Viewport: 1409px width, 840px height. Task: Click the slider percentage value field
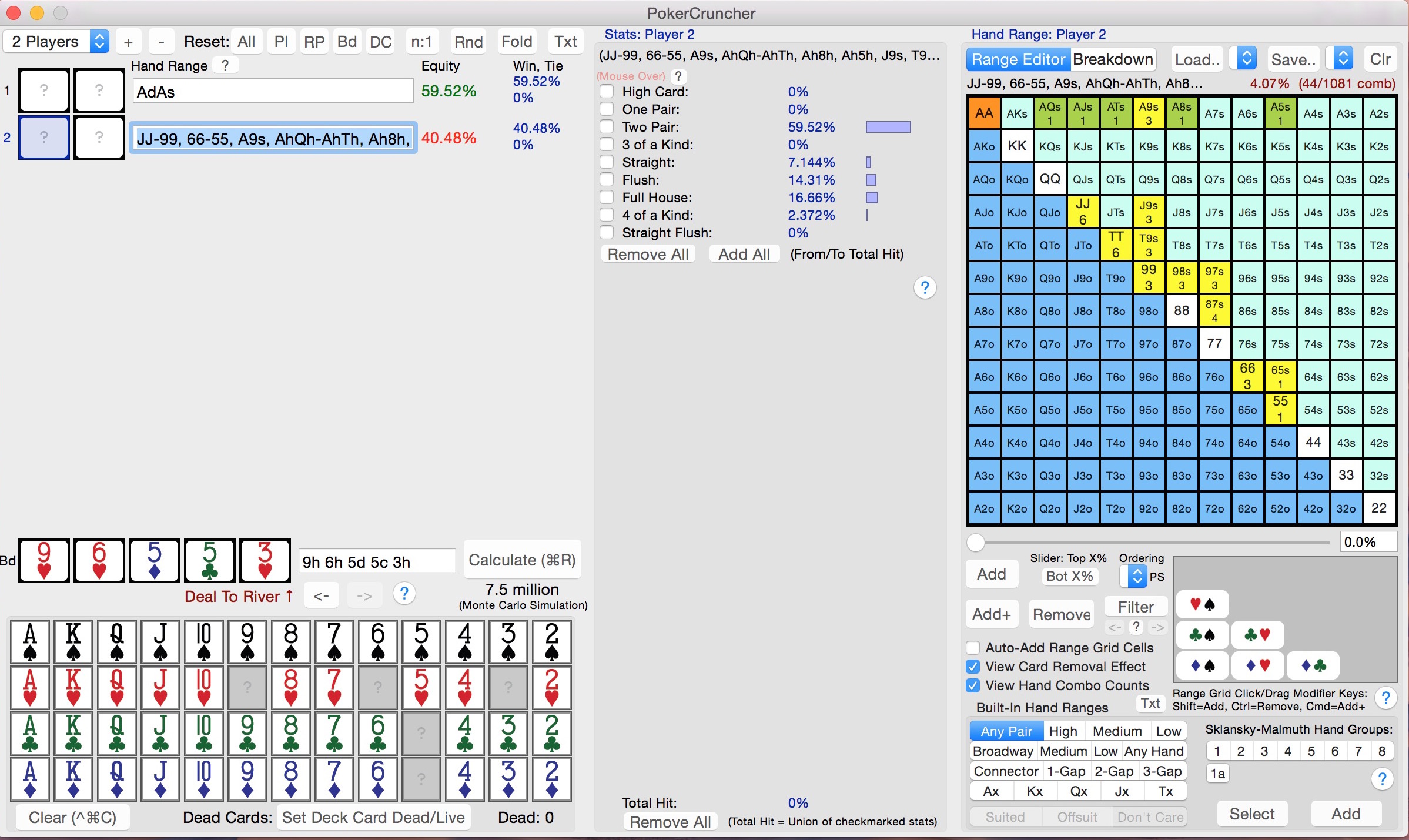pyautogui.click(x=1368, y=542)
